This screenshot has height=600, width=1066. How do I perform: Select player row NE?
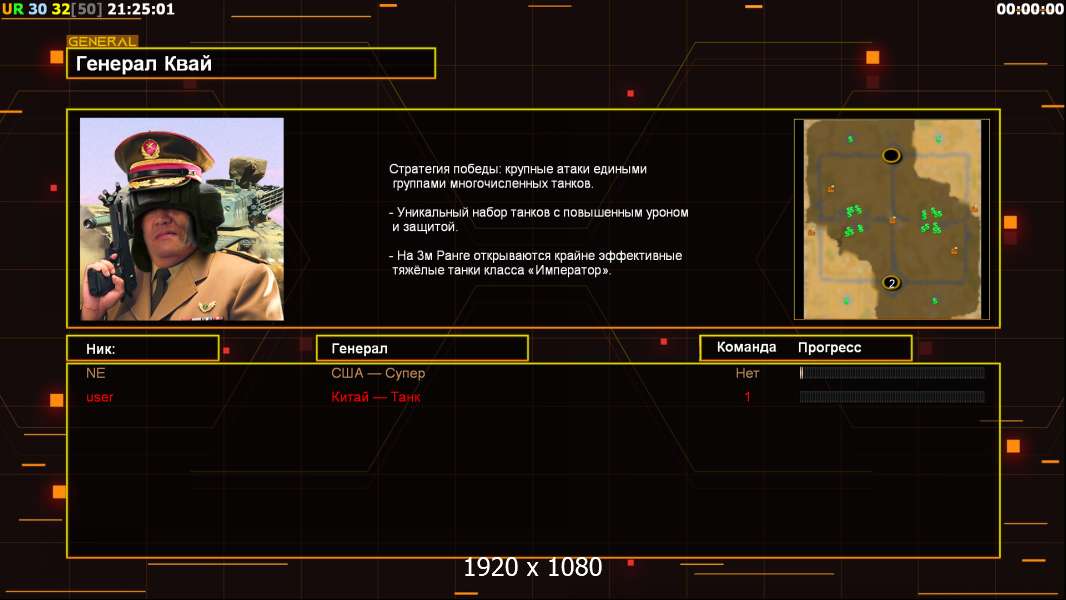tap(533, 373)
